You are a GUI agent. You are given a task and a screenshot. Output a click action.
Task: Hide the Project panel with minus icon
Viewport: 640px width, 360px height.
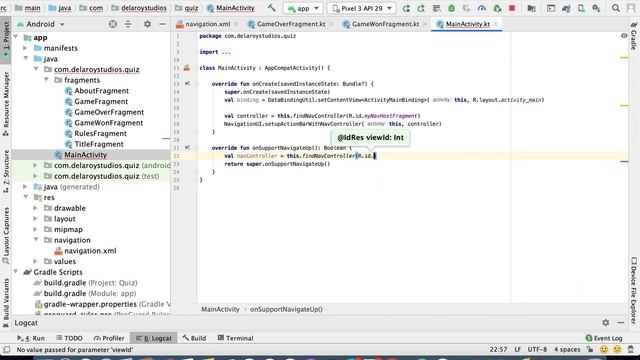[x=162, y=24]
